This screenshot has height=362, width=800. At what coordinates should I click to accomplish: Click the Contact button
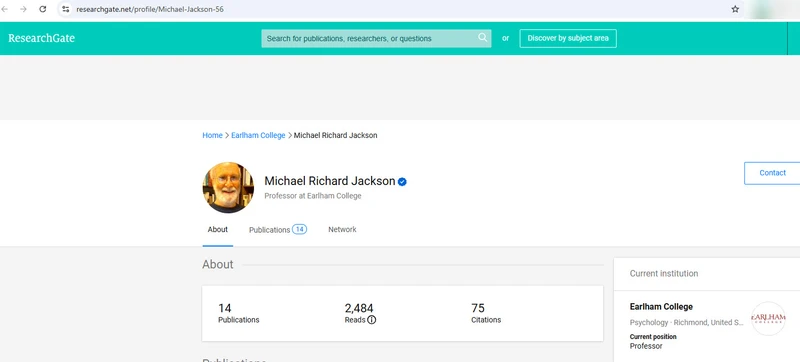point(772,173)
